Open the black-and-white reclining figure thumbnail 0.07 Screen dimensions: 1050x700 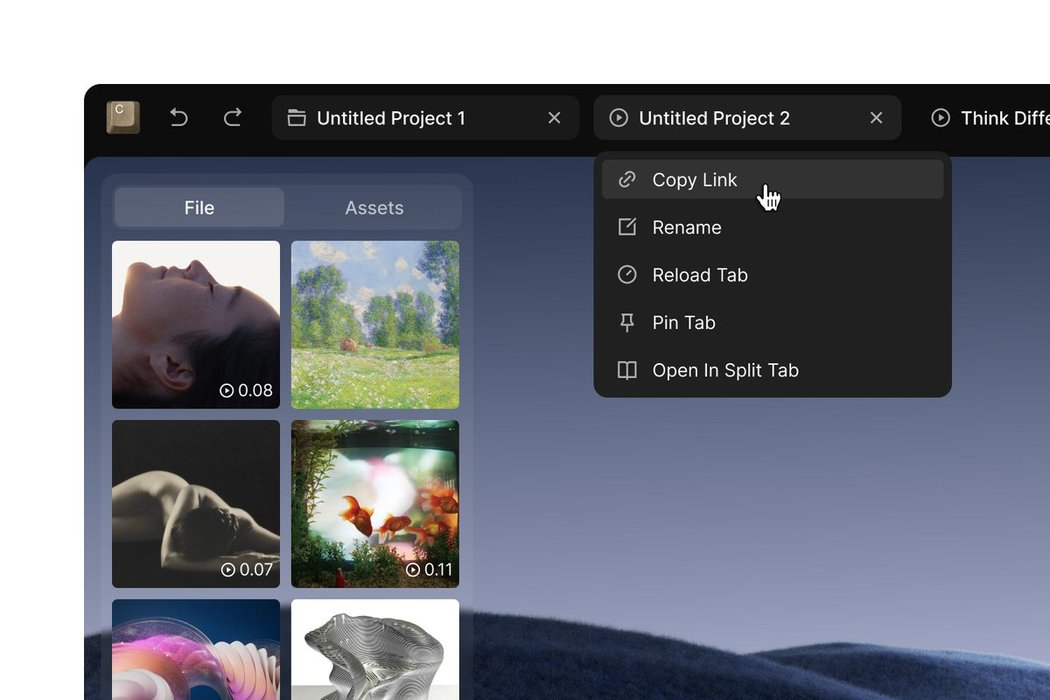click(x=196, y=504)
